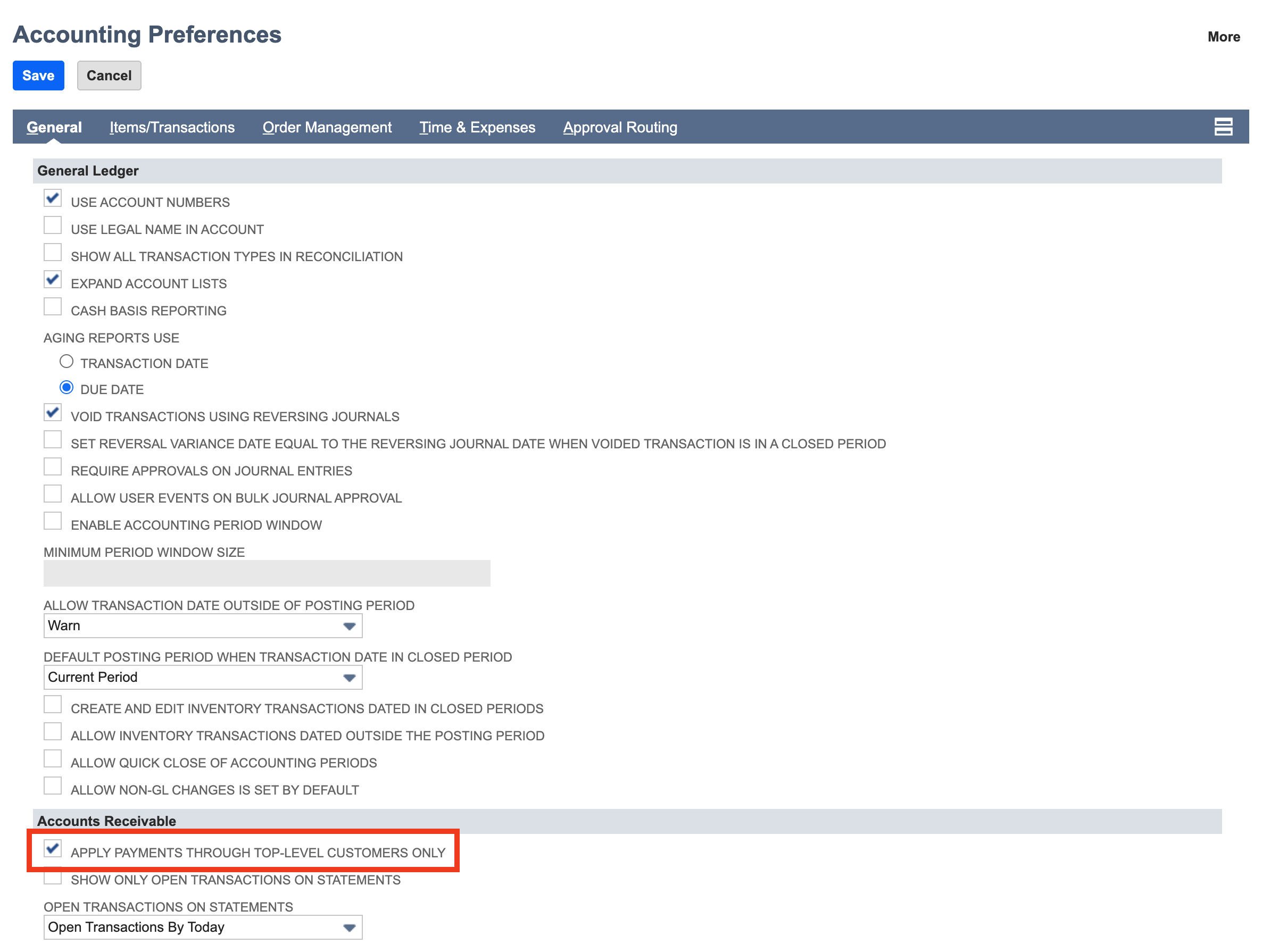Enable Require Approvals on Journal Entries

tap(53, 466)
